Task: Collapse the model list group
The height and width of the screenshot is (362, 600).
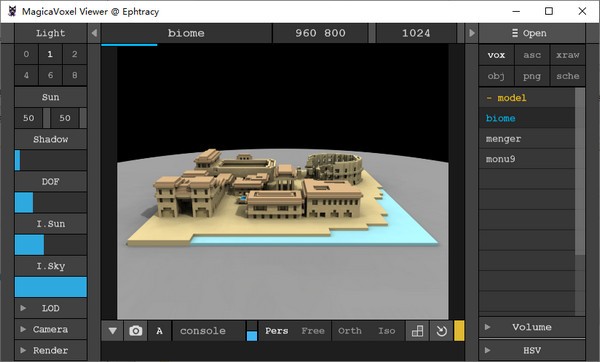Action: pyautogui.click(x=527, y=98)
